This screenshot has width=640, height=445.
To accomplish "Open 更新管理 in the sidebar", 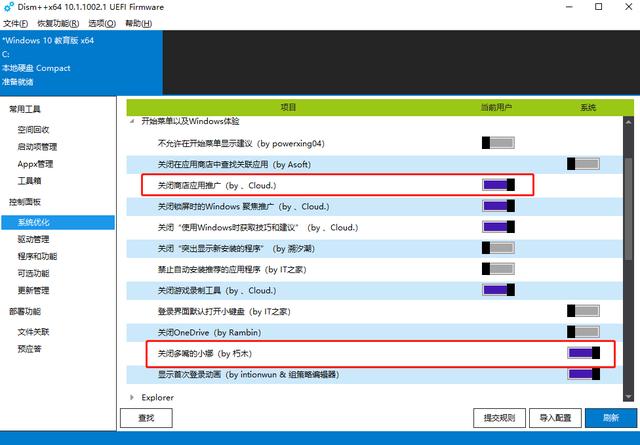I will [x=33, y=290].
